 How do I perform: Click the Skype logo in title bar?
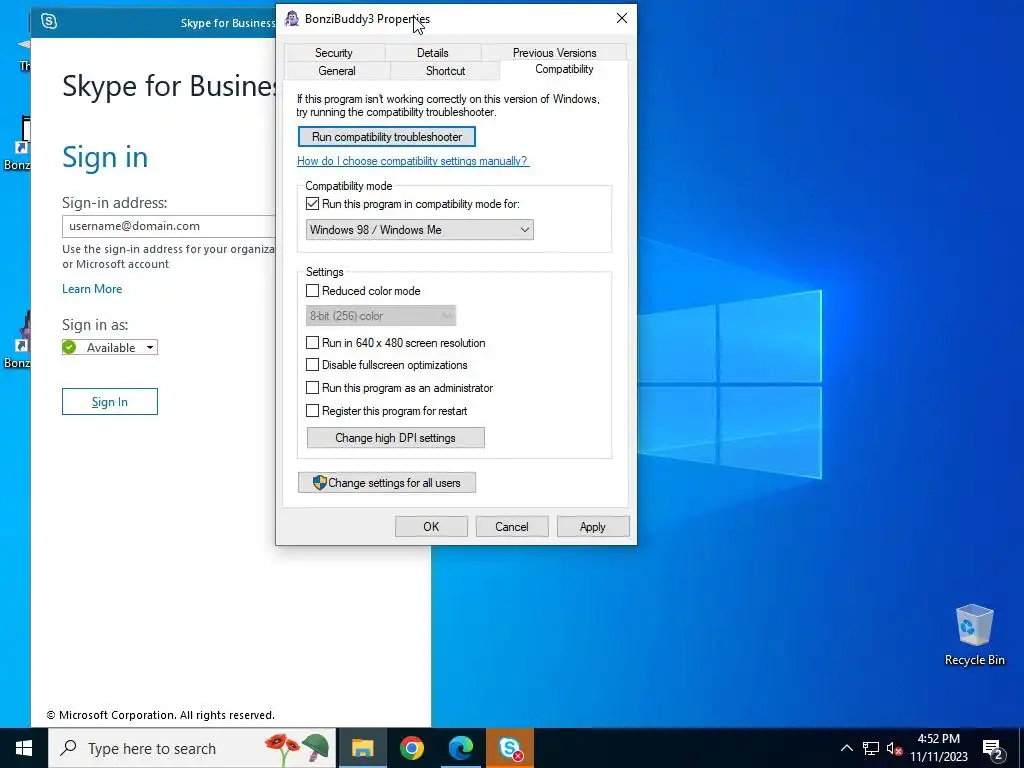coord(49,22)
